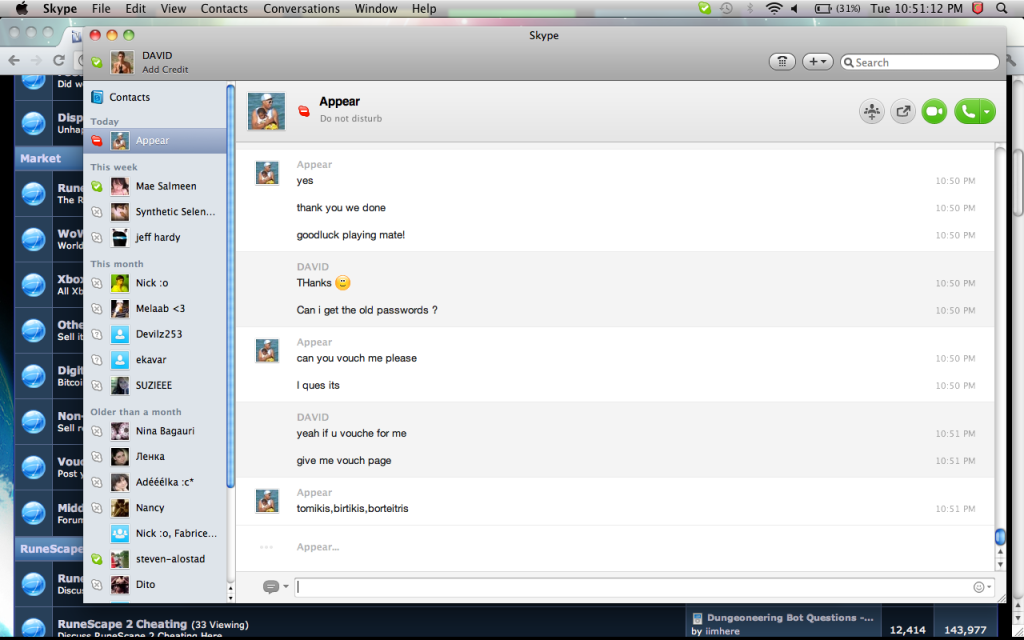
Task: Start a voice call with Appear
Action: point(967,112)
